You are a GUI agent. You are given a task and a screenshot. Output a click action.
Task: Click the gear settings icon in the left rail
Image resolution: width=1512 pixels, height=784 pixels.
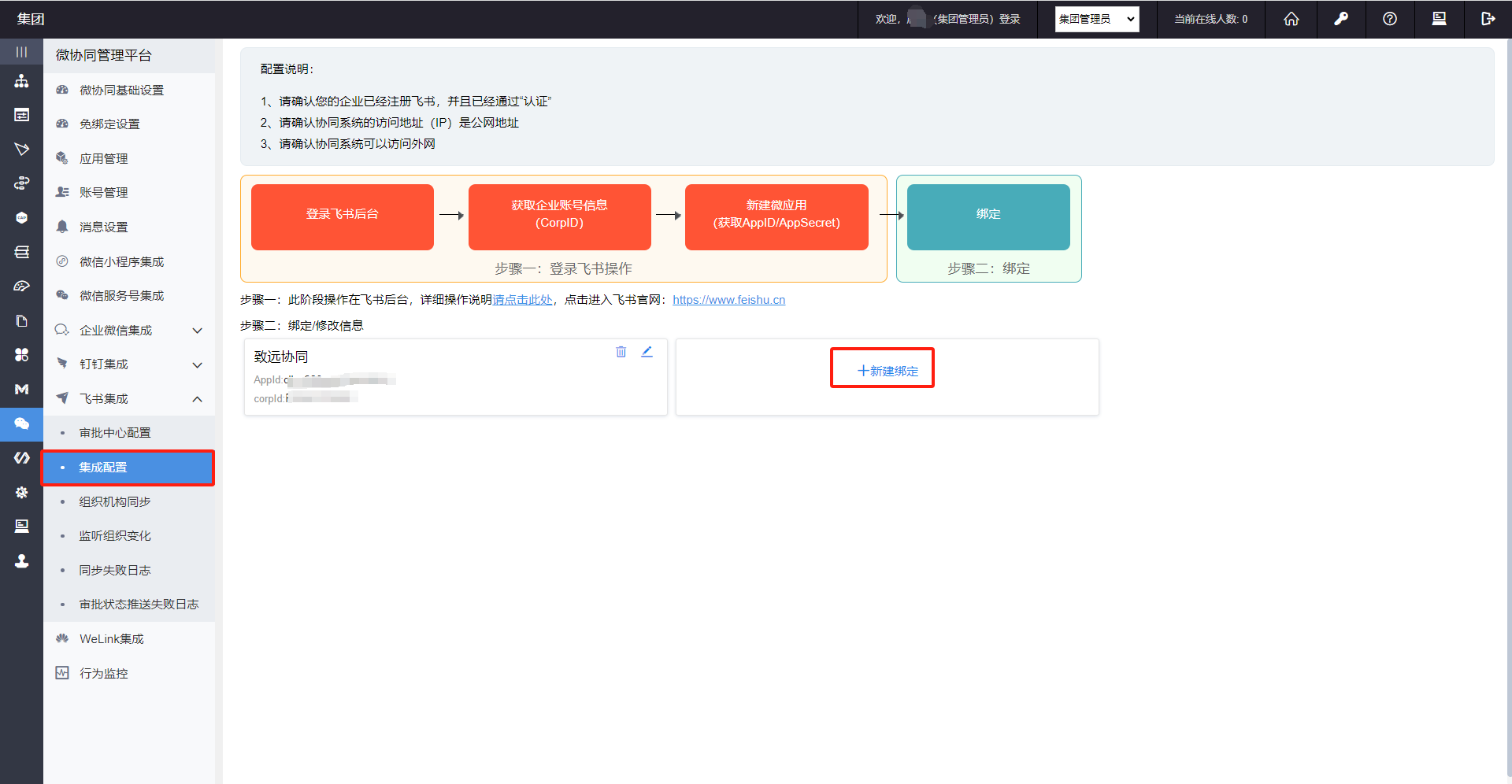(21, 492)
